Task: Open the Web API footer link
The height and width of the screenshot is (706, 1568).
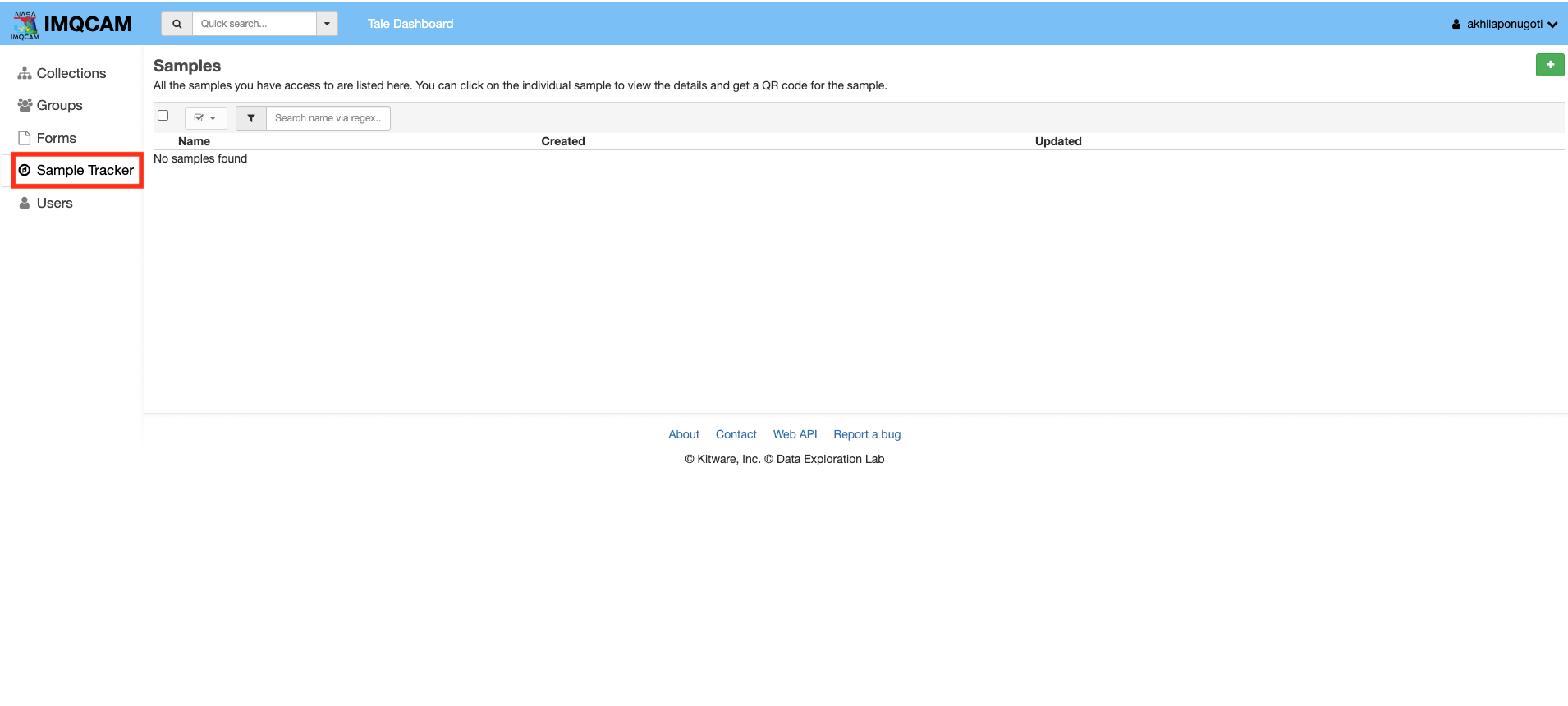Action: tap(795, 434)
